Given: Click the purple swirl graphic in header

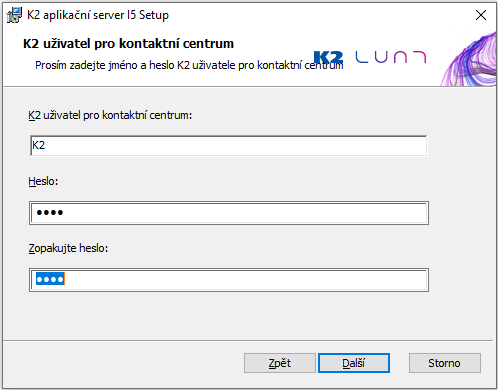Looking at the screenshot, I should tap(469, 59).
